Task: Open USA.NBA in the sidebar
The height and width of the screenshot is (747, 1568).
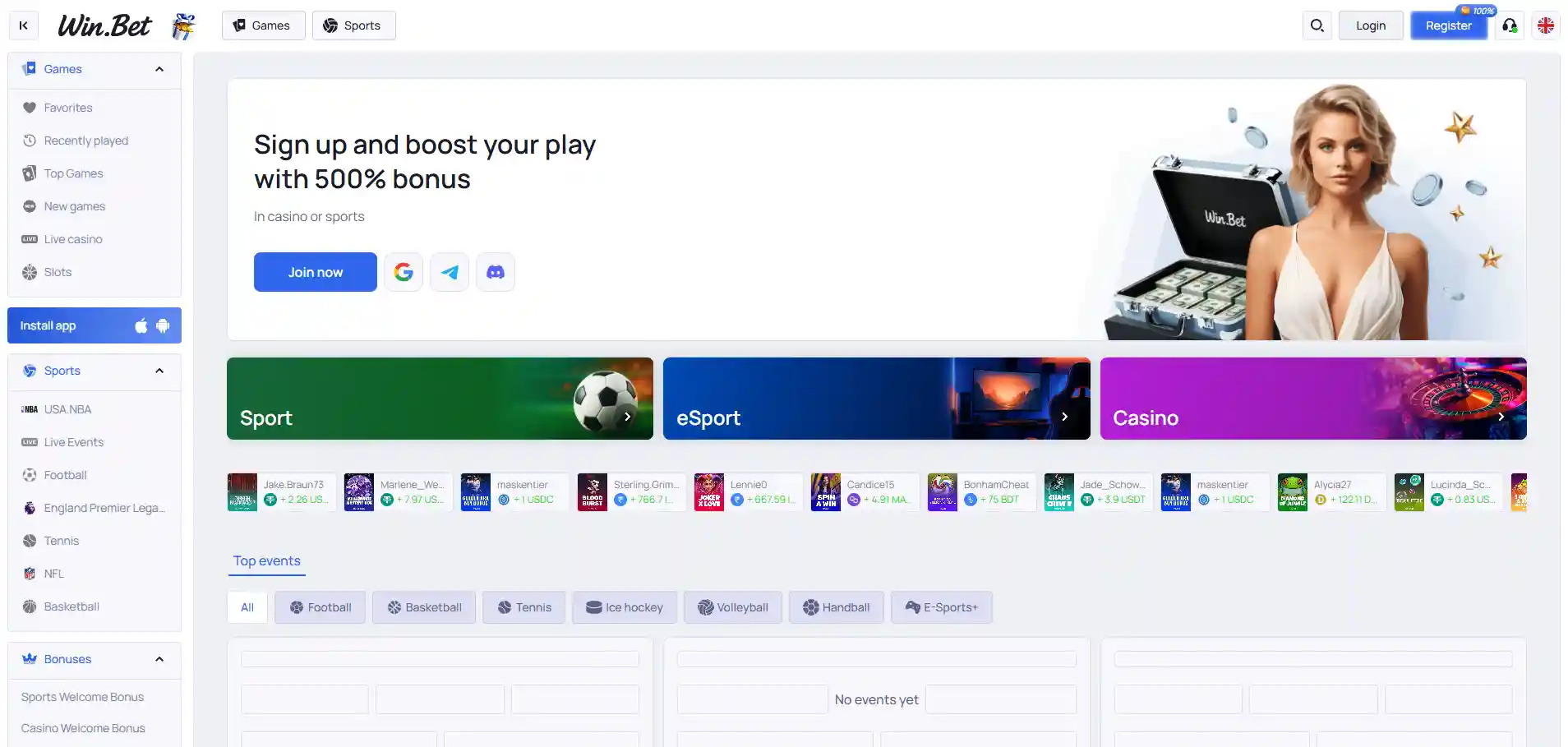Action: click(x=95, y=409)
